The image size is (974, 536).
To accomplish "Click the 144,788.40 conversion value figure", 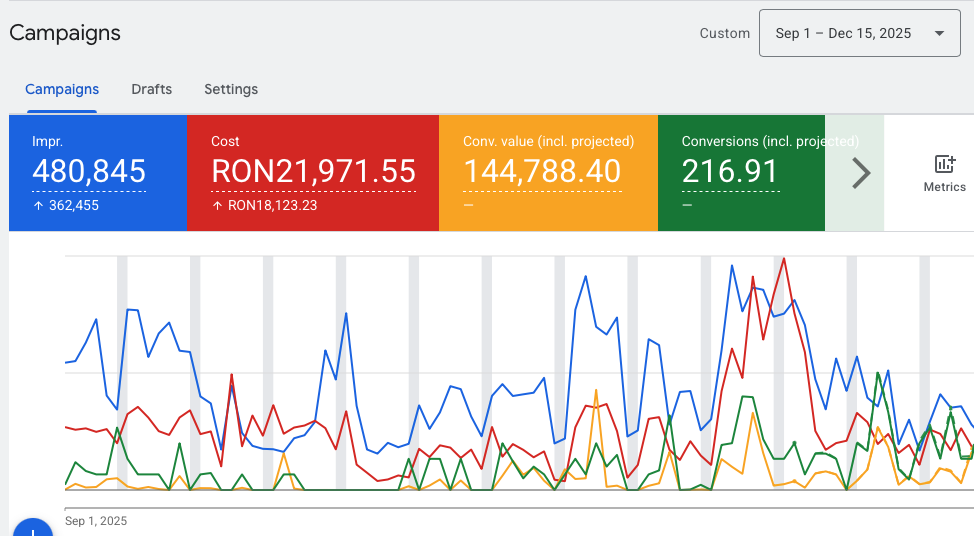I will (542, 171).
